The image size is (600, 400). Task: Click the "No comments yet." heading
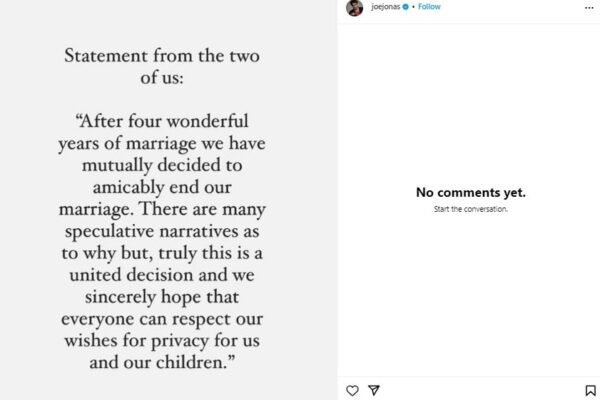[x=470, y=193]
